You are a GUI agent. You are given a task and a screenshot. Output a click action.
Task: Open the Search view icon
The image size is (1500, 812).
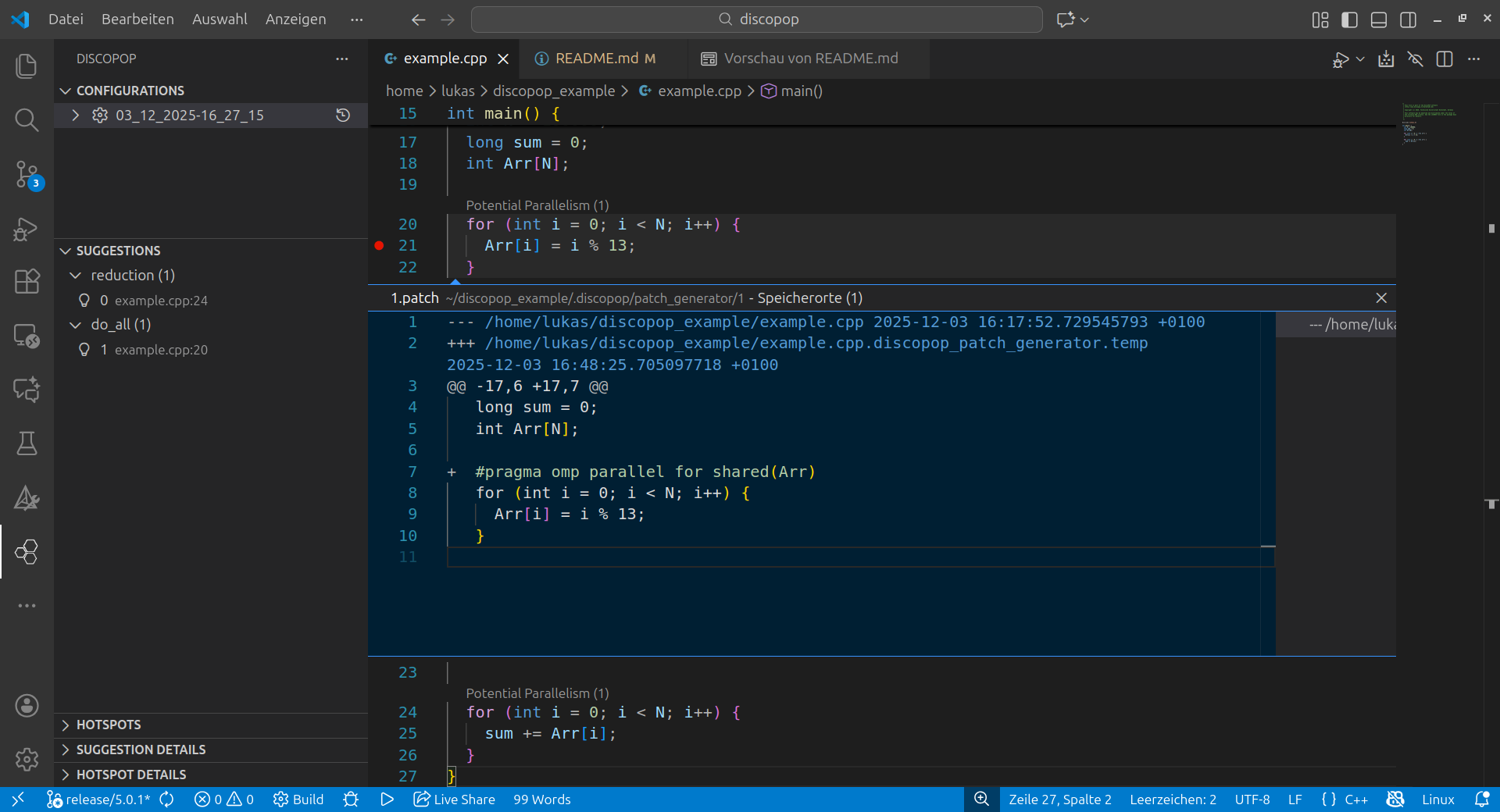click(27, 119)
